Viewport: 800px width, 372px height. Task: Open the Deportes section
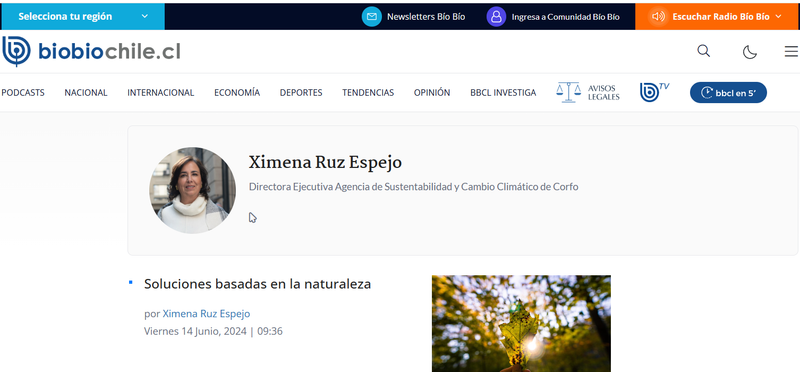click(301, 92)
